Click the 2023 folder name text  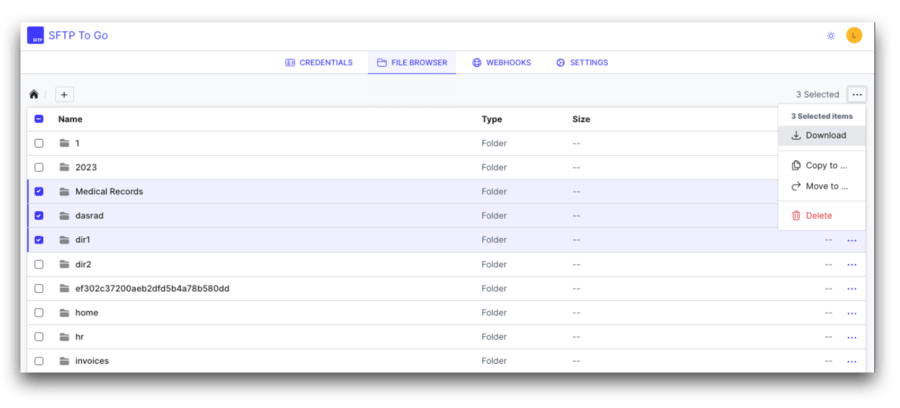click(86, 168)
